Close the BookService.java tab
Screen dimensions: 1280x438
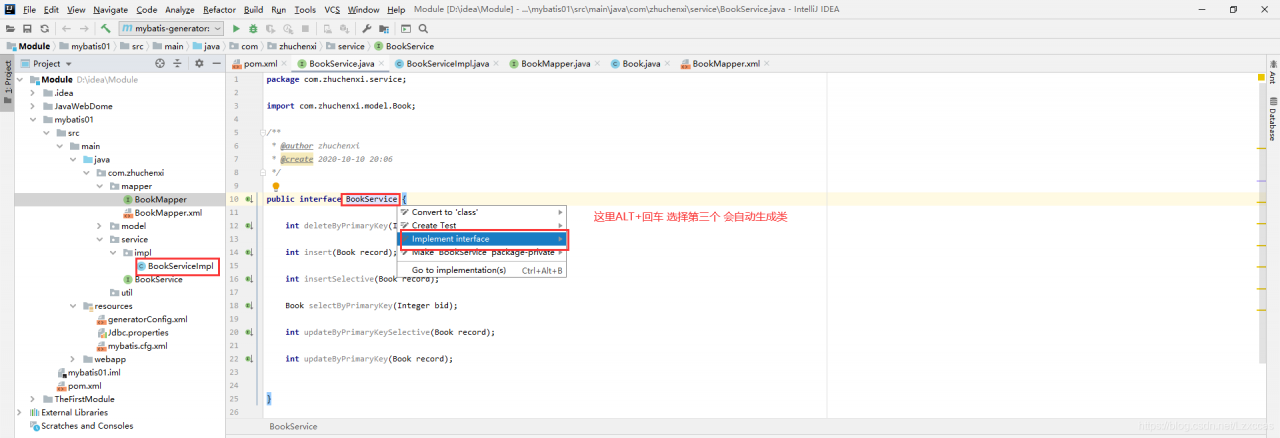(383, 63)
